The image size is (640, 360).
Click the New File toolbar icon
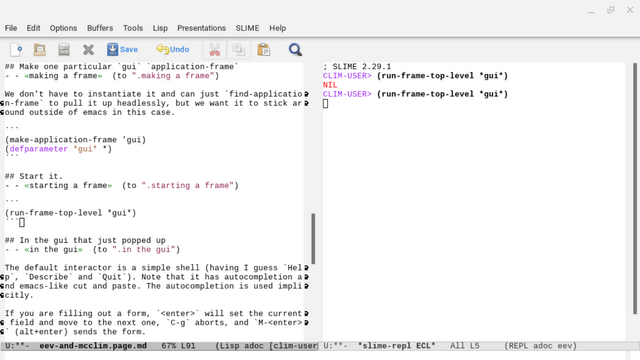pos(16,50)
